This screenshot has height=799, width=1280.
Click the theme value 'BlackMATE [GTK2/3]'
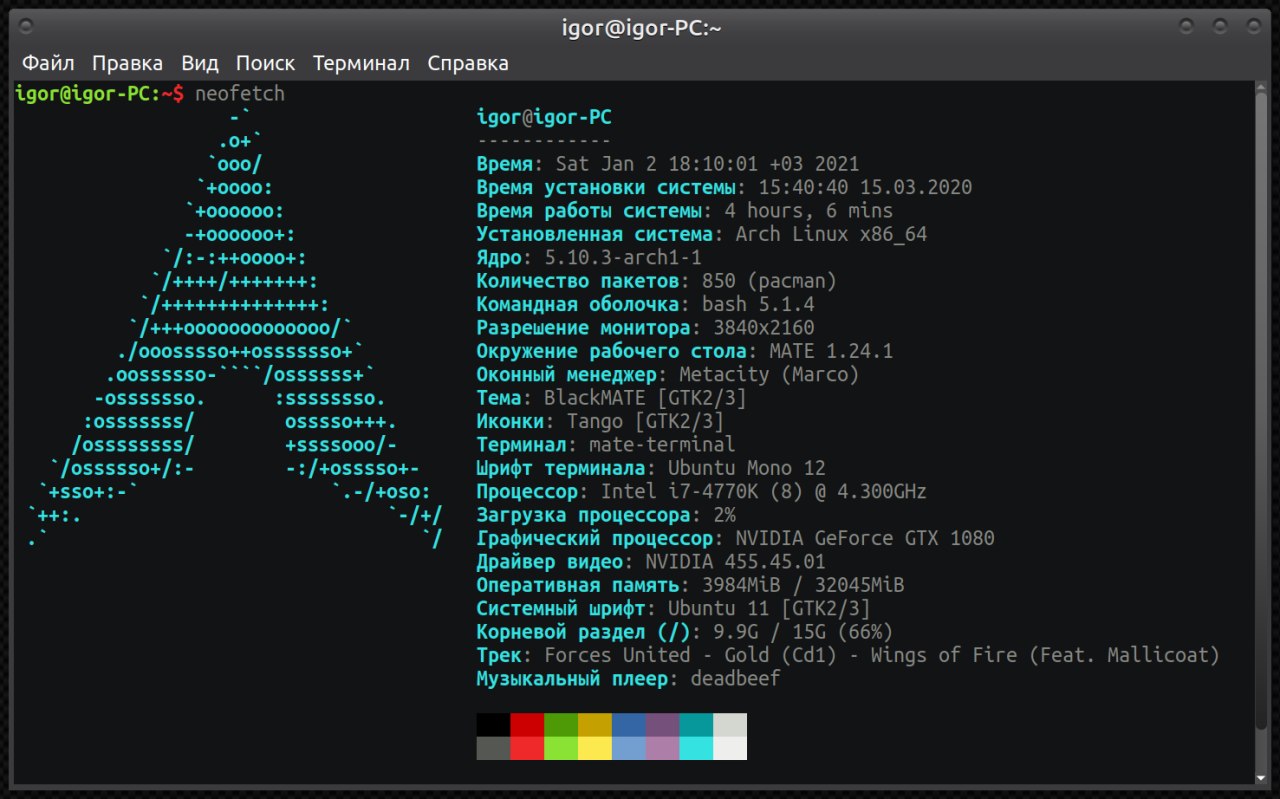point(645,398)
